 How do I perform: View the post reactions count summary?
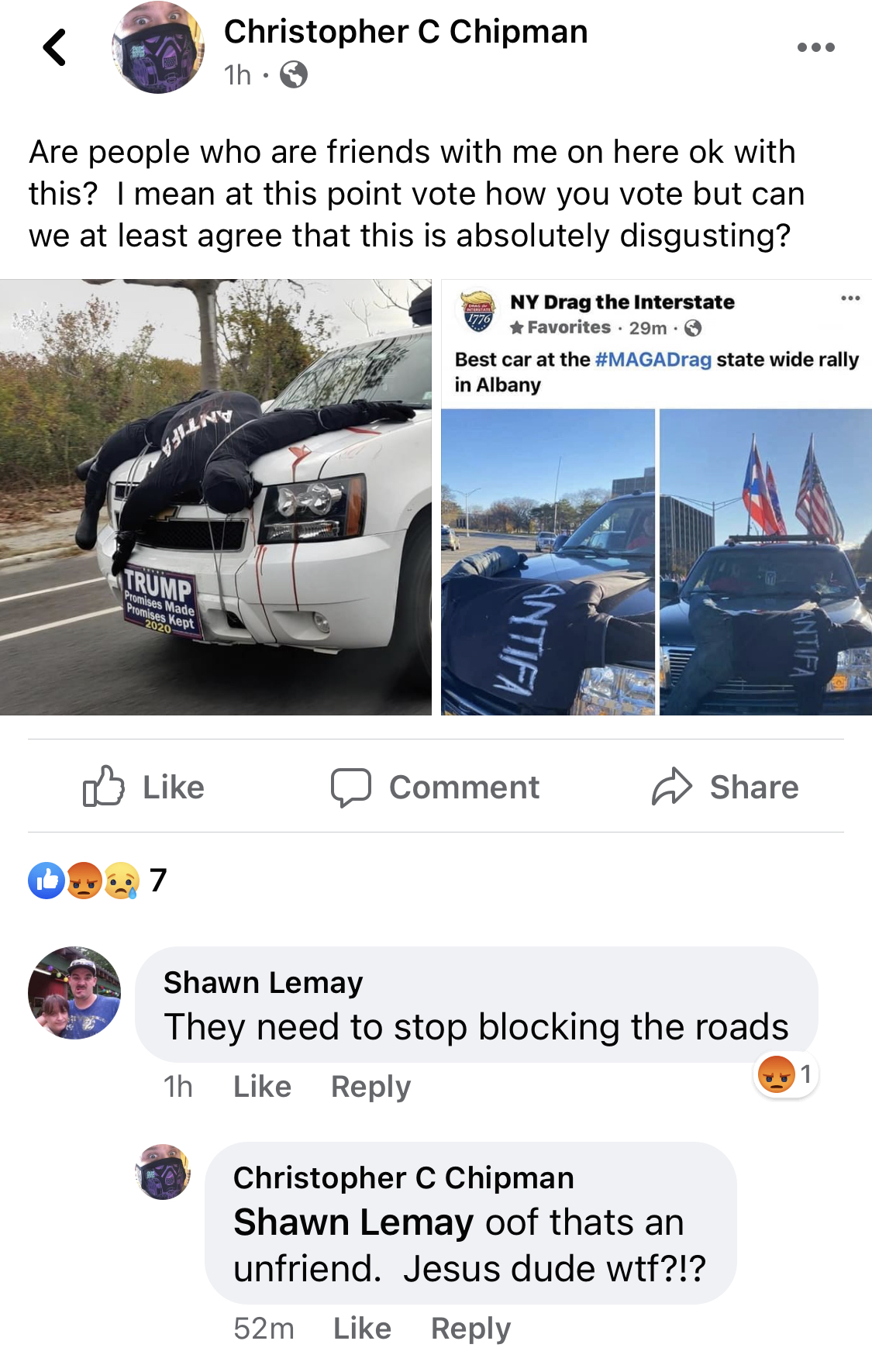point(98,880)
